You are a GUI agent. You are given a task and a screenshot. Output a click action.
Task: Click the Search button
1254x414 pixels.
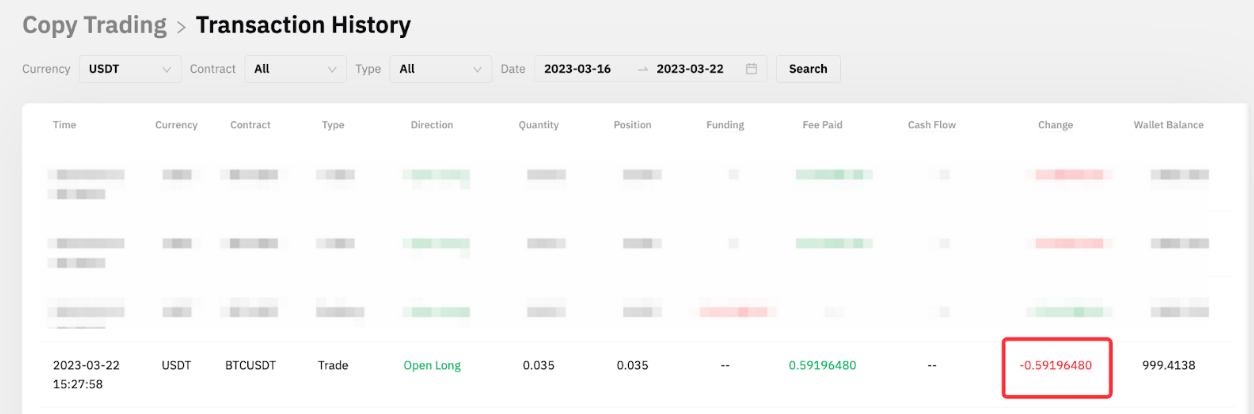click(x=808, y=69)
